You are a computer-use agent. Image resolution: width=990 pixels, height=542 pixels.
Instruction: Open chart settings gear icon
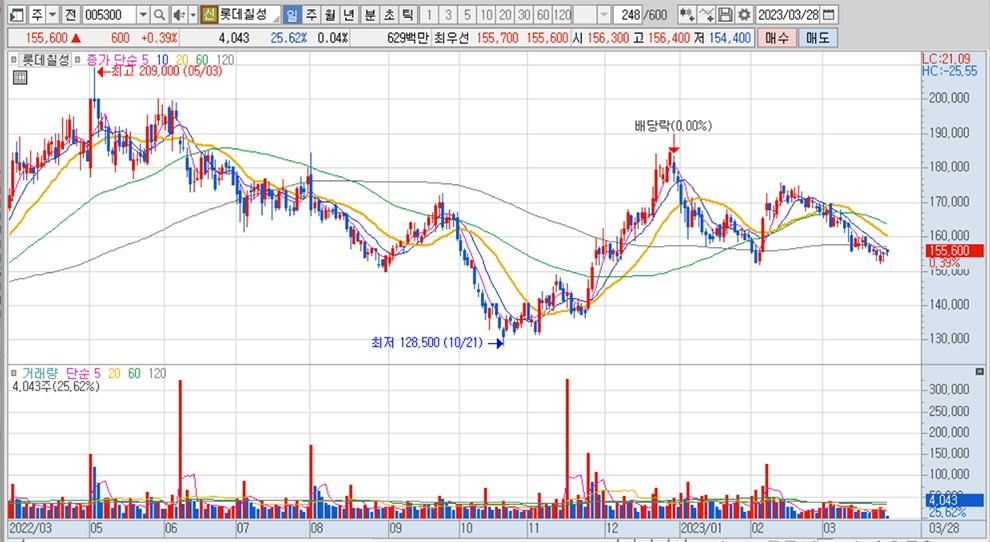pos(744,15)
